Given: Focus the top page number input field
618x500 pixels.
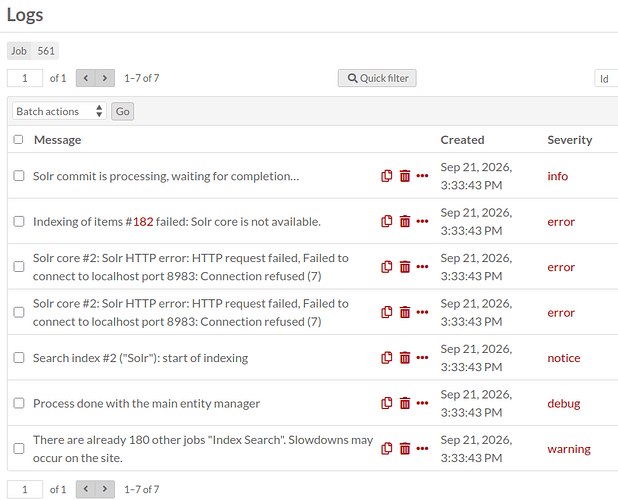Looking at the screenshot, I should pos(25,78).
